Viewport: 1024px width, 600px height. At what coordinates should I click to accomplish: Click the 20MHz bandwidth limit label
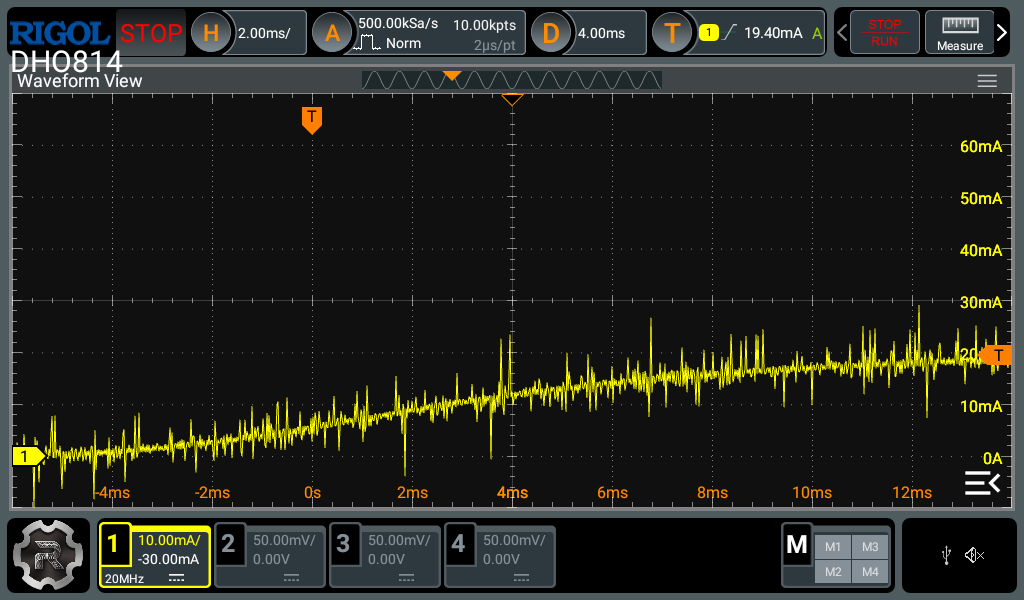coord(124,579)
